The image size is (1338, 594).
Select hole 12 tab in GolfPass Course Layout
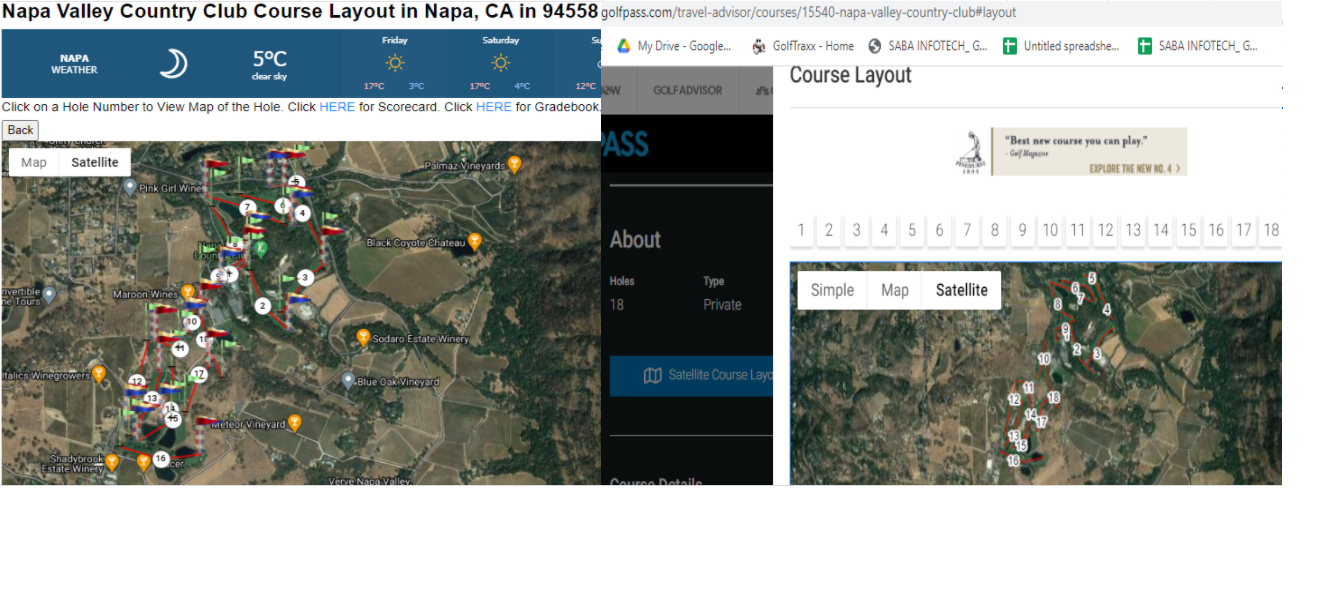pyautogui.click(x=1105, y=230)
